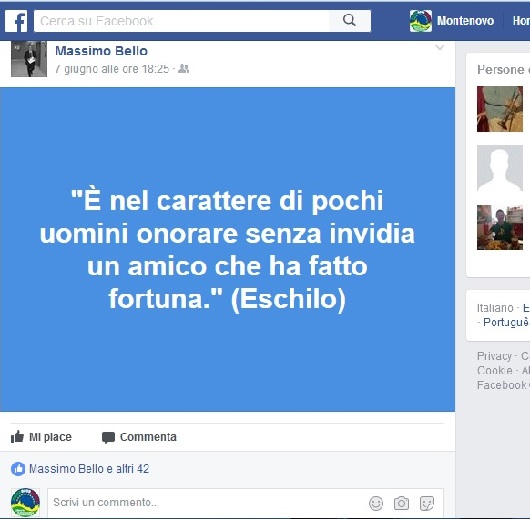Click the Facebook logo icon
Viewport: 530px width, 519px height.
pos(16,21)
